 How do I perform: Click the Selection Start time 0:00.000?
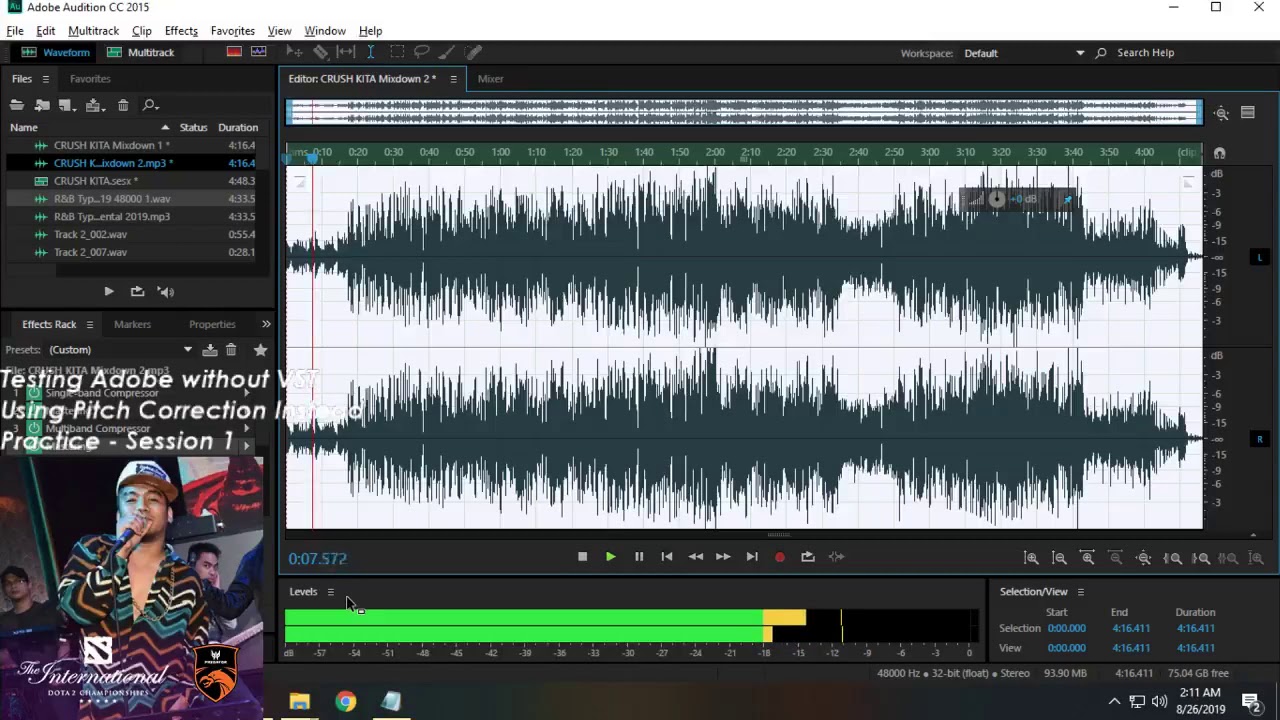point(1066,629)
